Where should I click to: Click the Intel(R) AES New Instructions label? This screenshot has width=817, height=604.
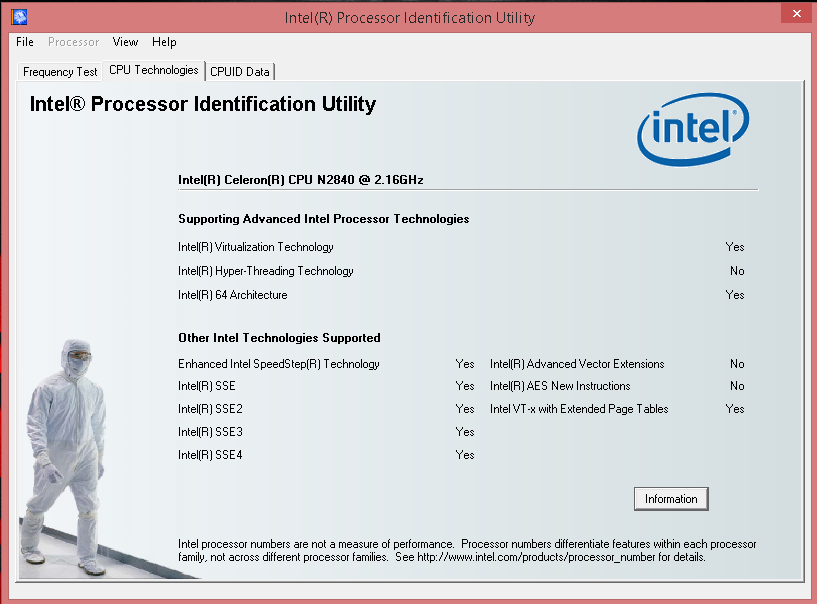[560, 386]
